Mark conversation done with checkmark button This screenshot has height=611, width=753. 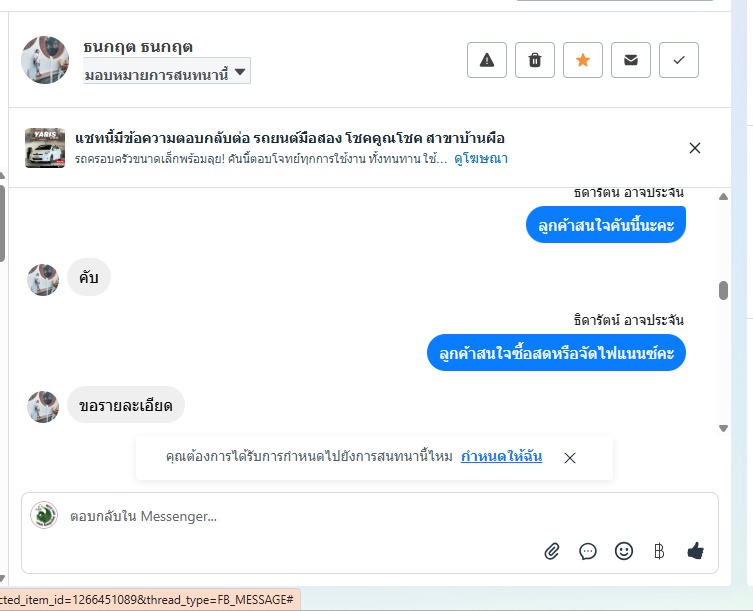tap(679, 60)
